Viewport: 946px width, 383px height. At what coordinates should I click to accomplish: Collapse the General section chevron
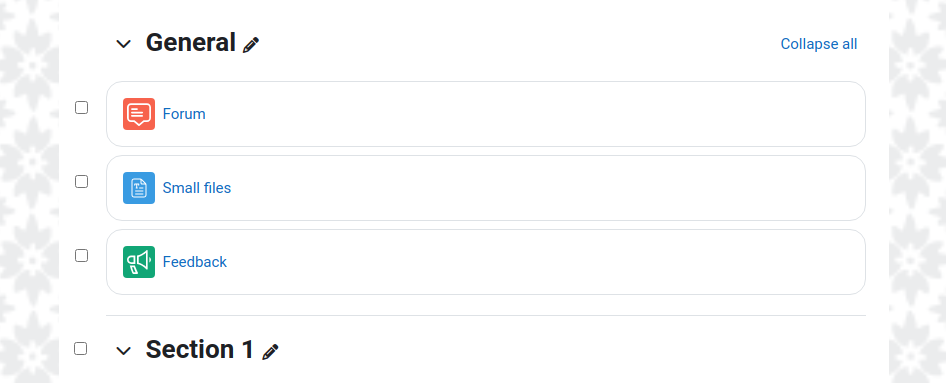click(x=124, y=43)
